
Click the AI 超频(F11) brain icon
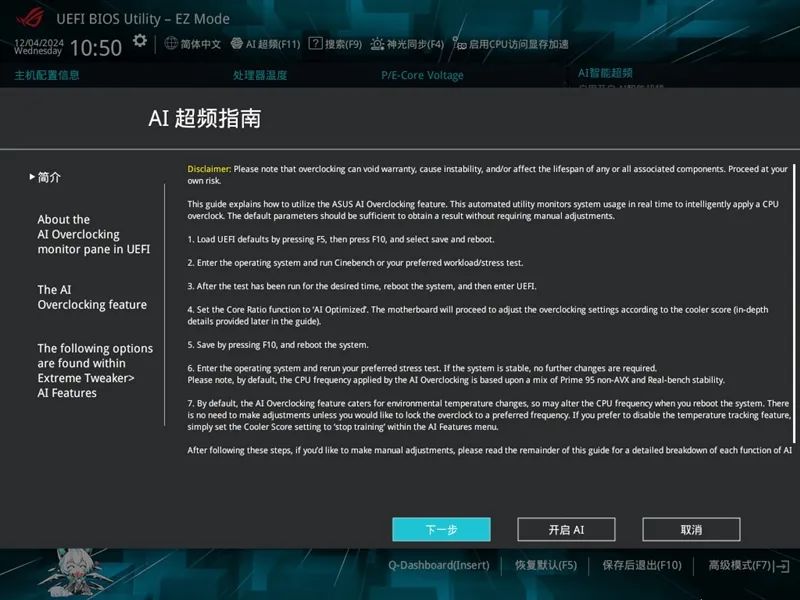236,44
